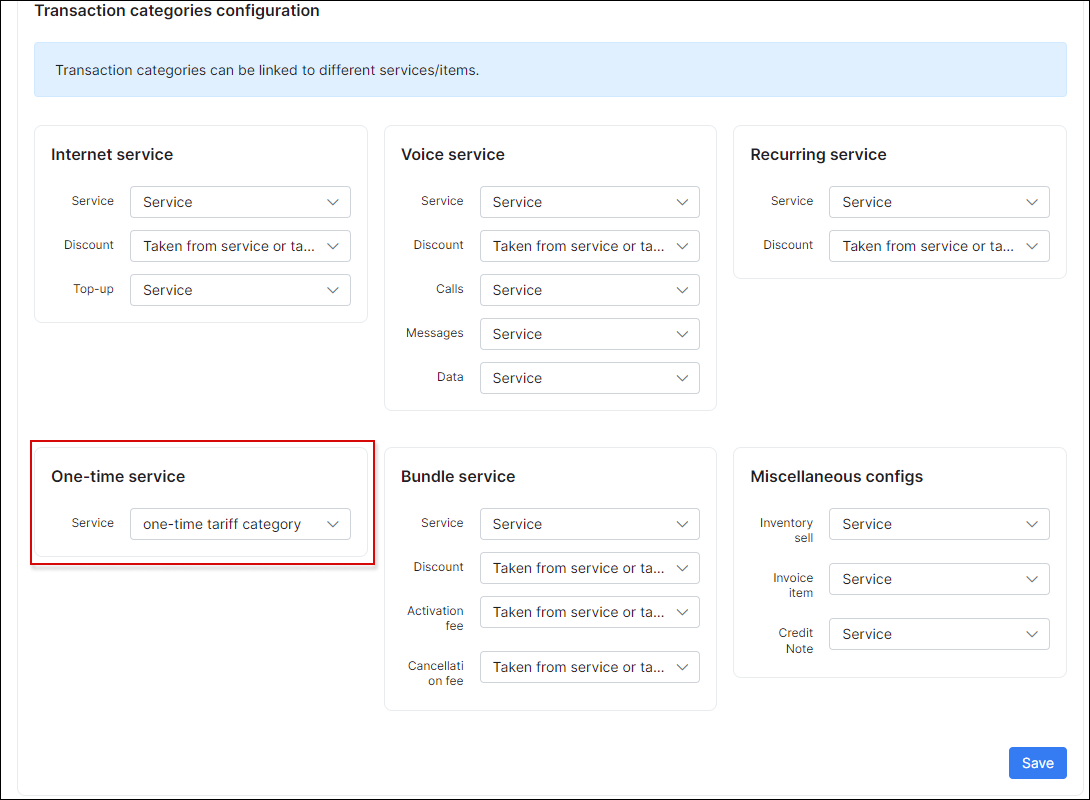Open the Credit Note dropdown
1090x800 pixels.
[x=939, y=634]
